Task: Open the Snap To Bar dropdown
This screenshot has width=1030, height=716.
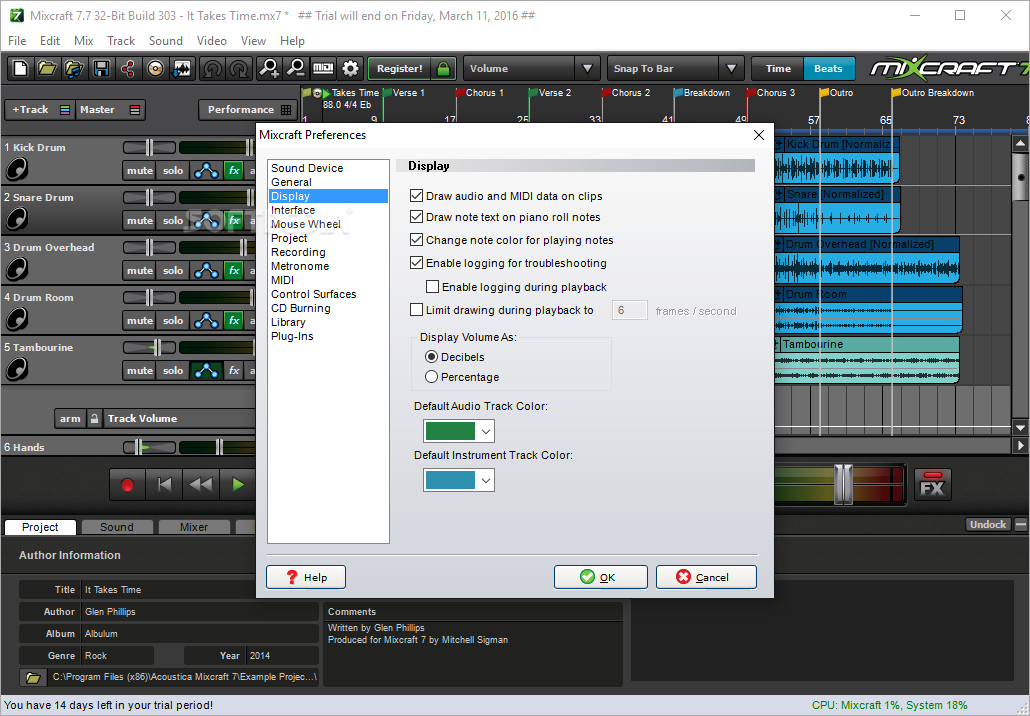Action: (x=731, y=68)
